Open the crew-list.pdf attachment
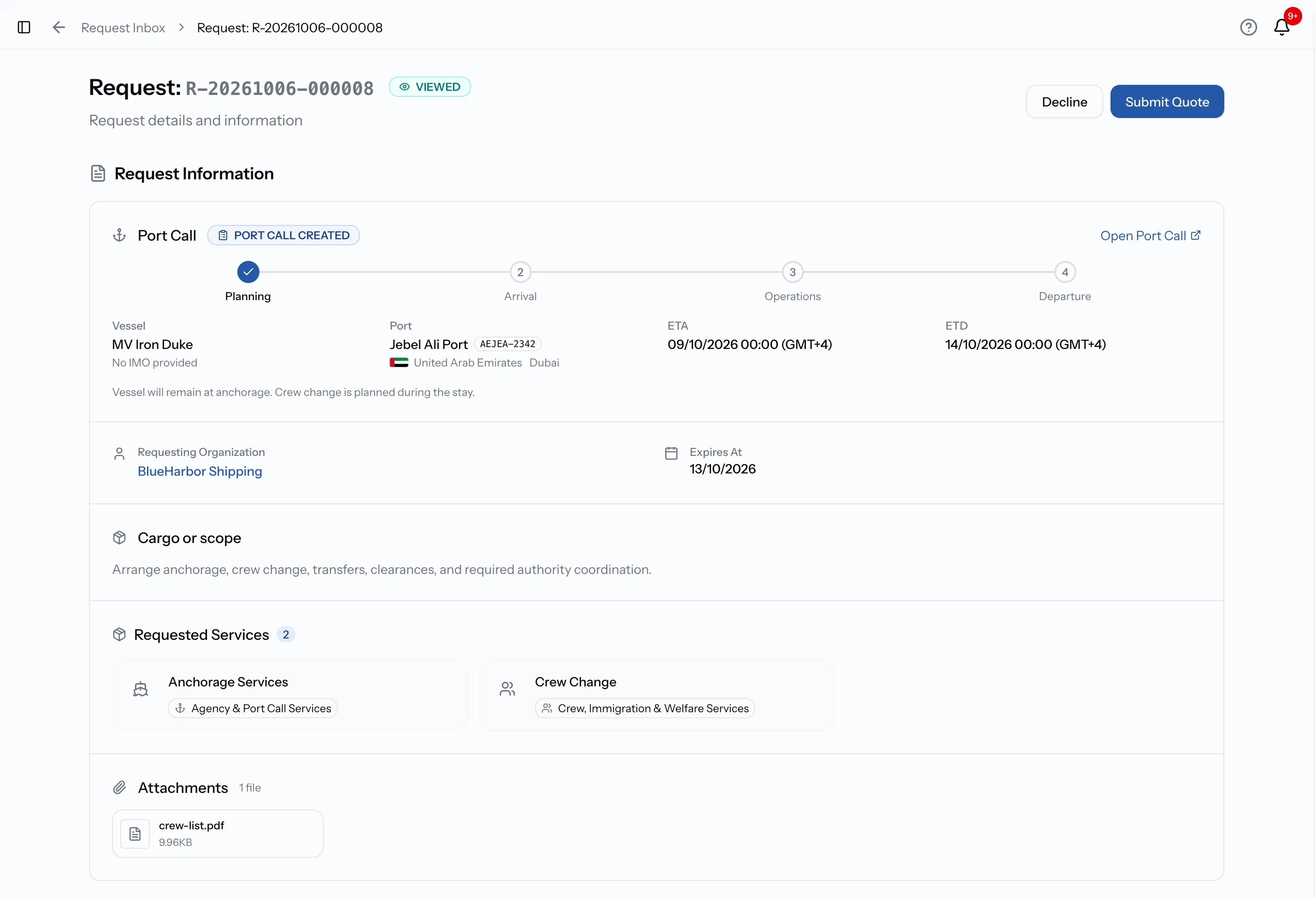1316x898 pixels. pos(218,833)
